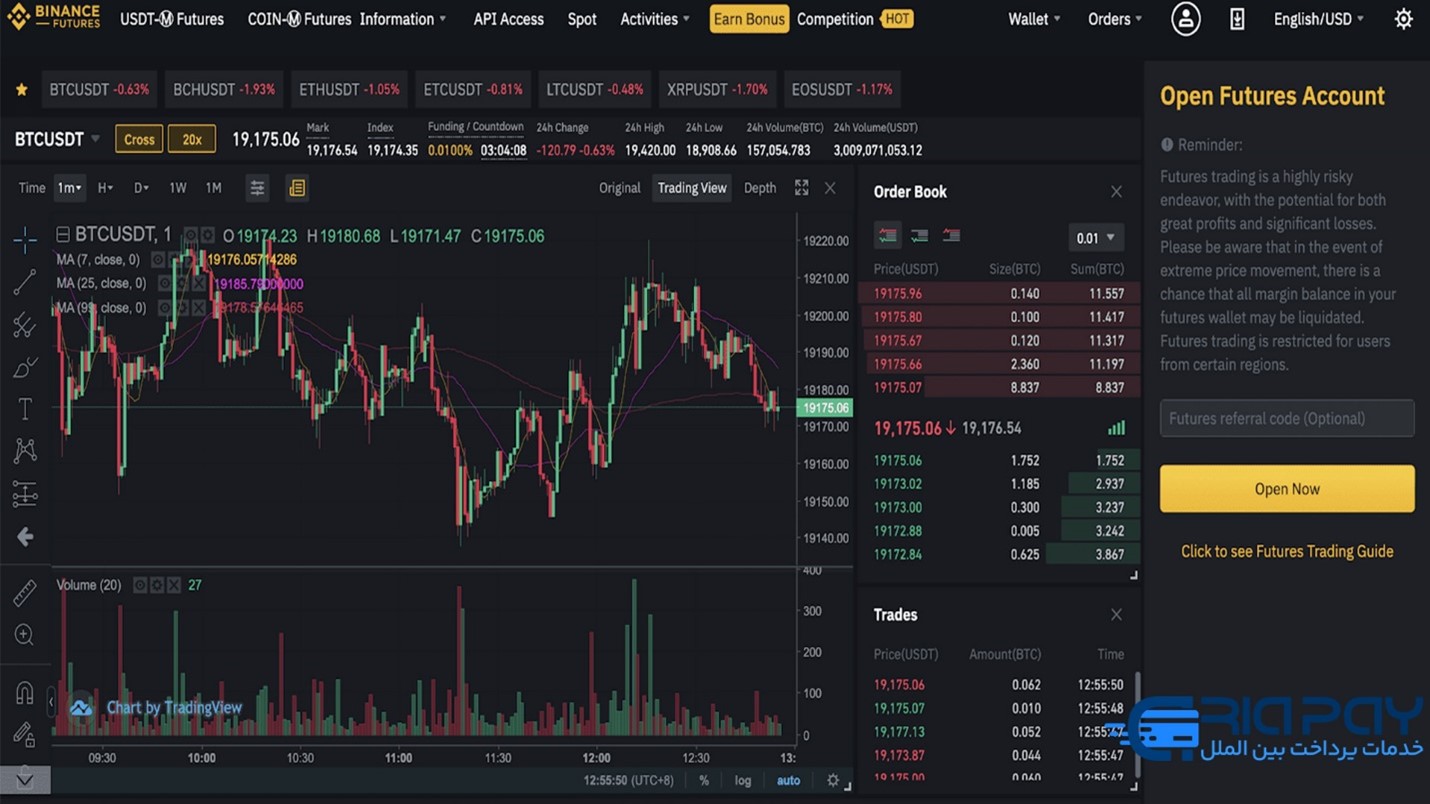Click the highlighted chart layout list icon

297,188
